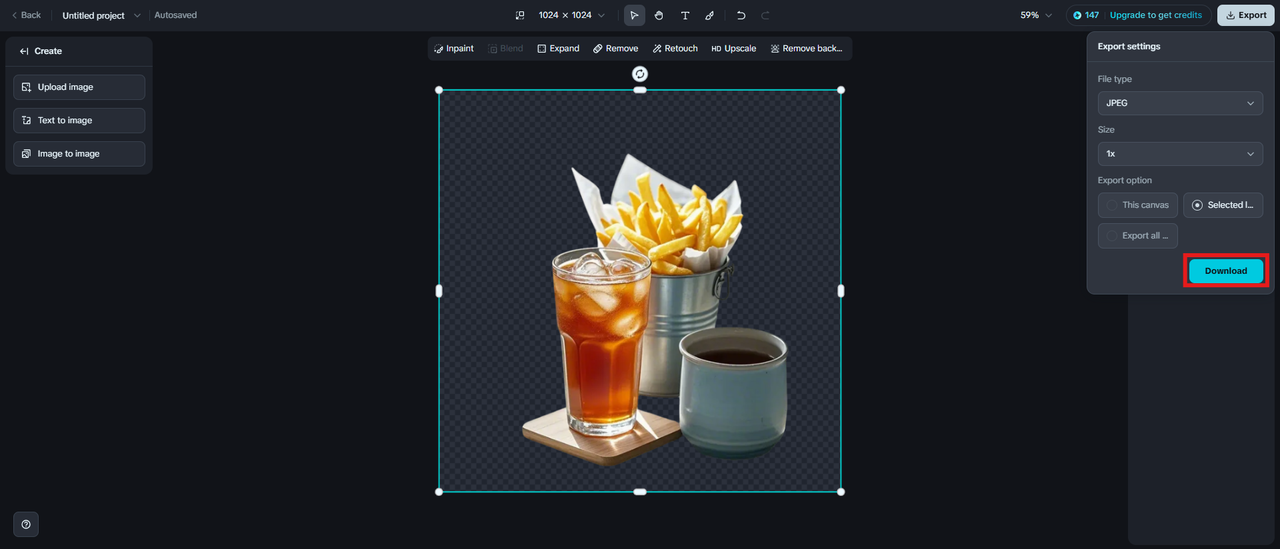The image size is (1280, 549).
Task: Click the canvas resize icon
Action: click(x=520, y=15)
